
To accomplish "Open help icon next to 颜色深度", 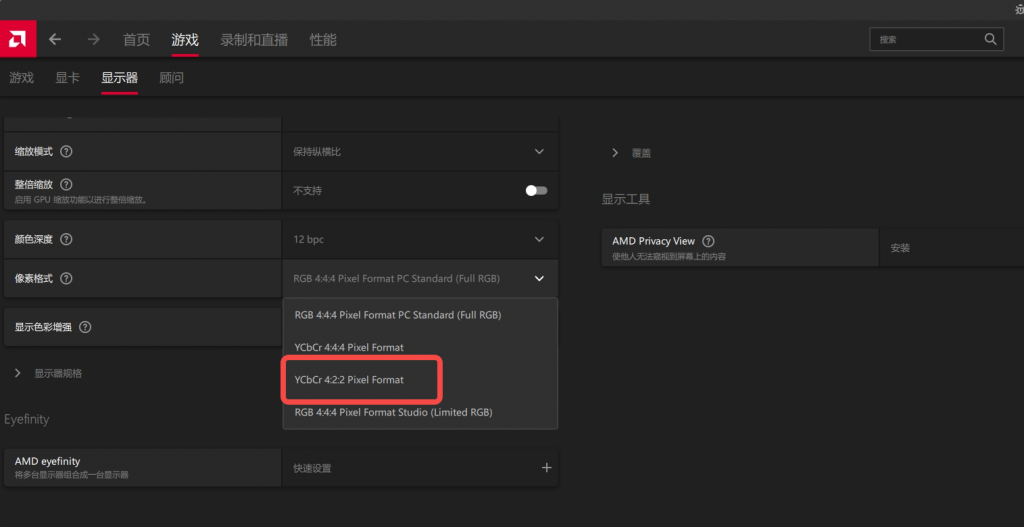I will click(66, 239).
